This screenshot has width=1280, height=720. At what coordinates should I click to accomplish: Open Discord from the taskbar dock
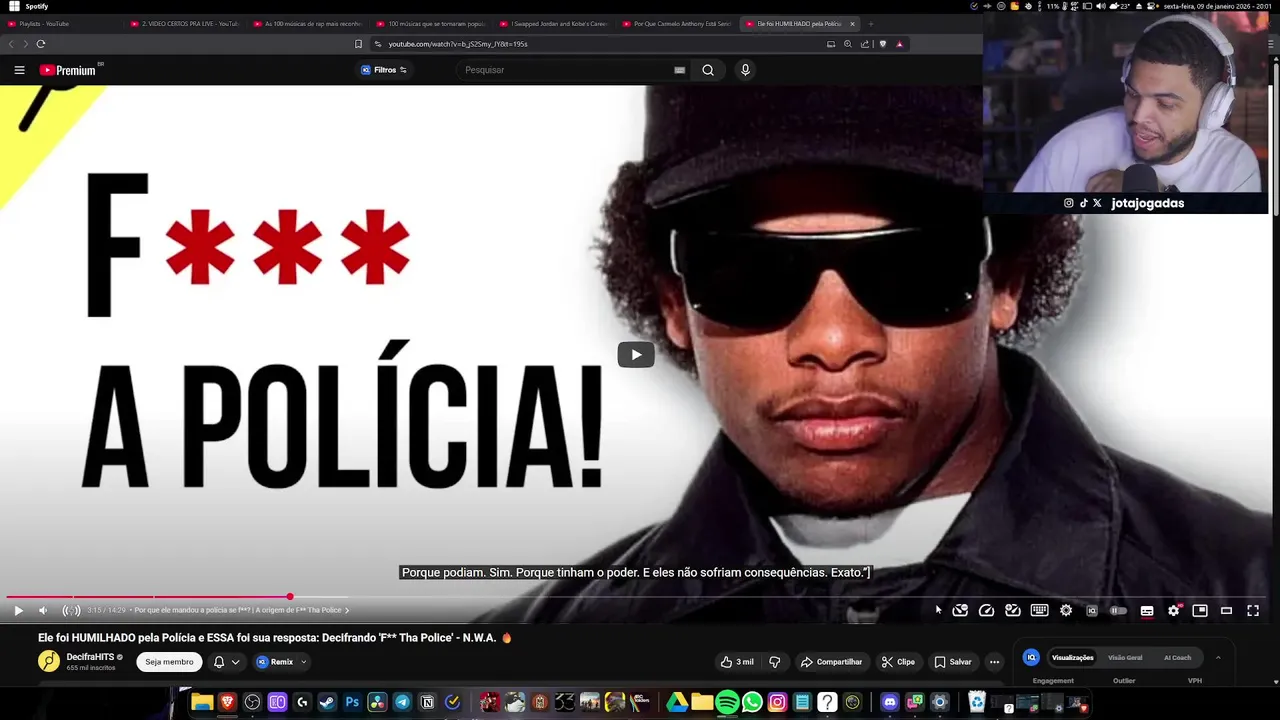click(890, 703)
